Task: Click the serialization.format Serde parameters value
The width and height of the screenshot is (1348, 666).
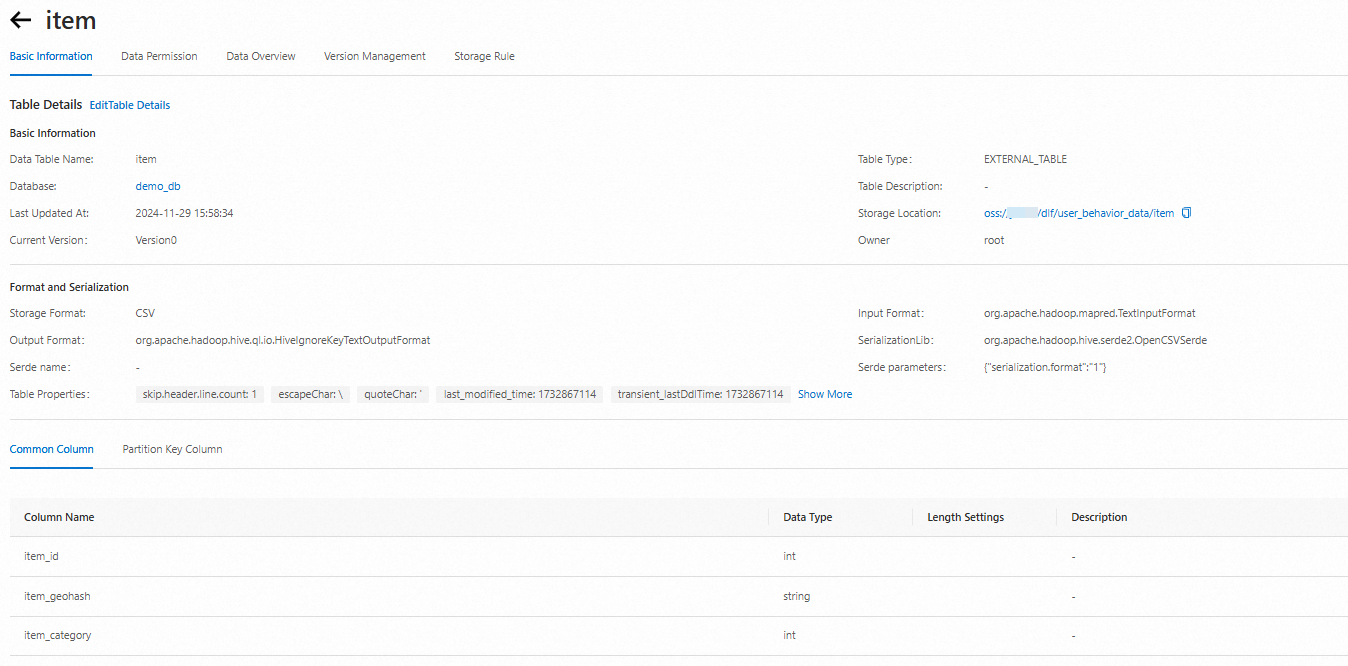Action: pyautogui.click(x=1045, y=367)
